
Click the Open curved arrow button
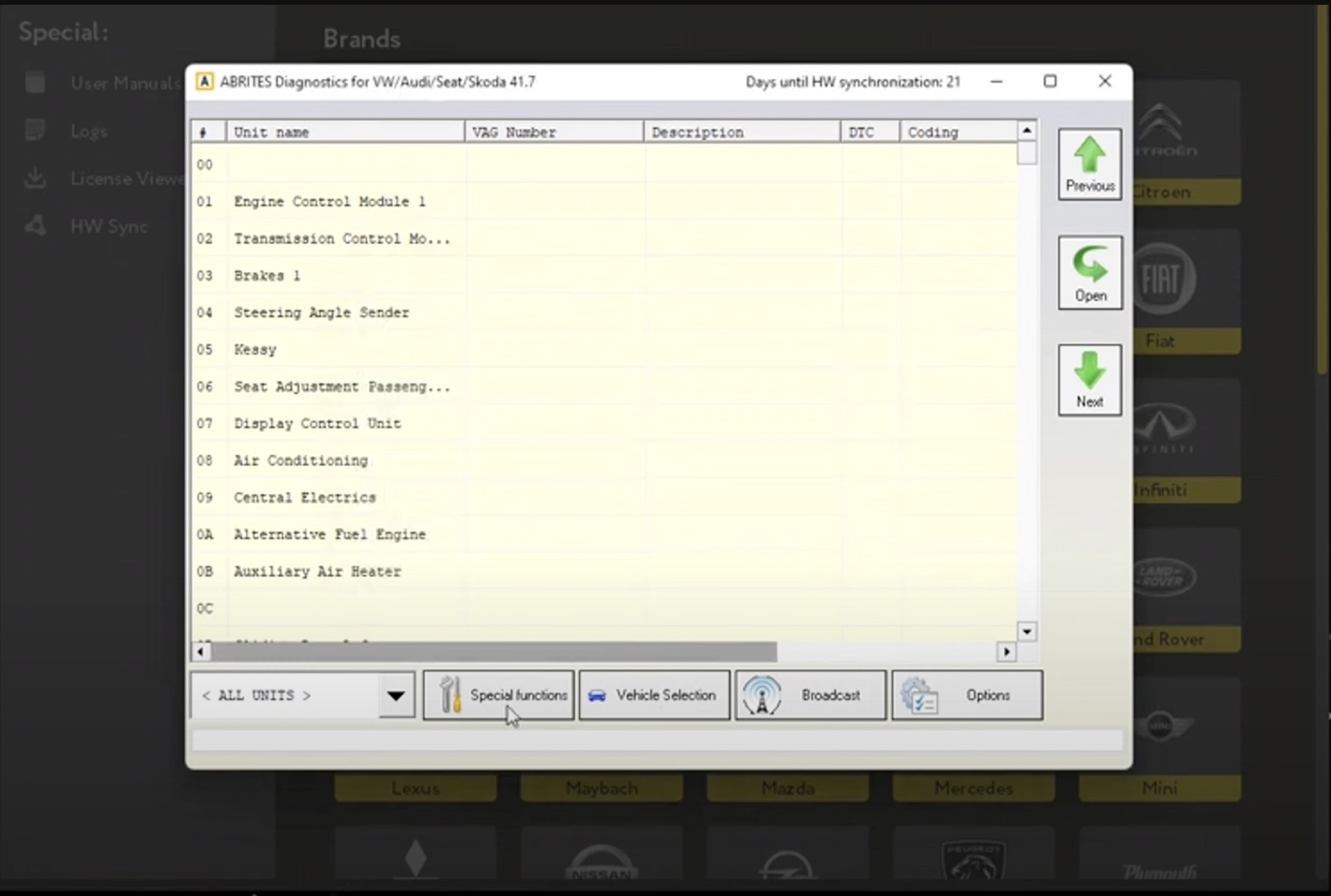1089,272
